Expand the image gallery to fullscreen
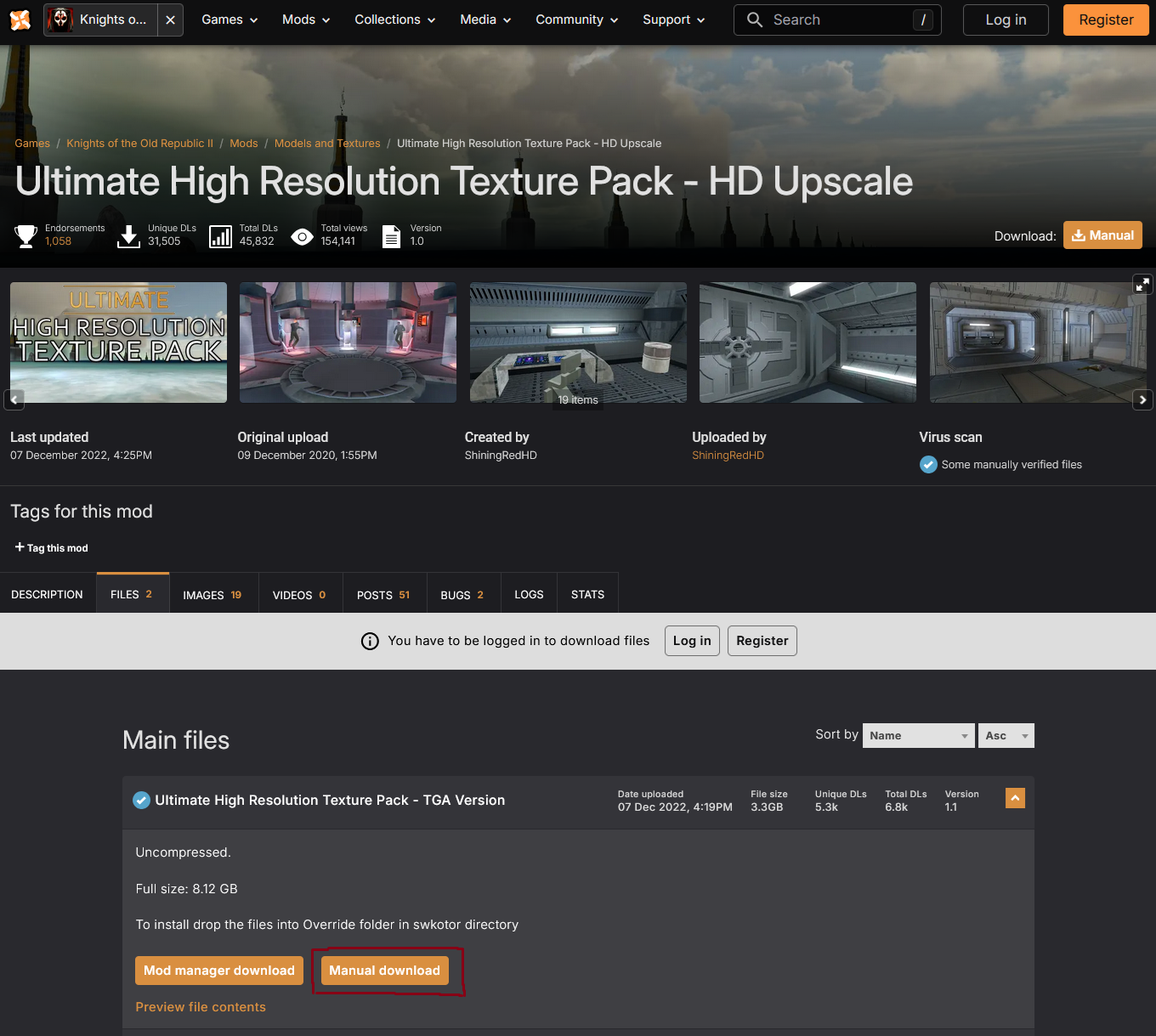Screen dimensions: 1156x1036 click(x=1142, y=285)
